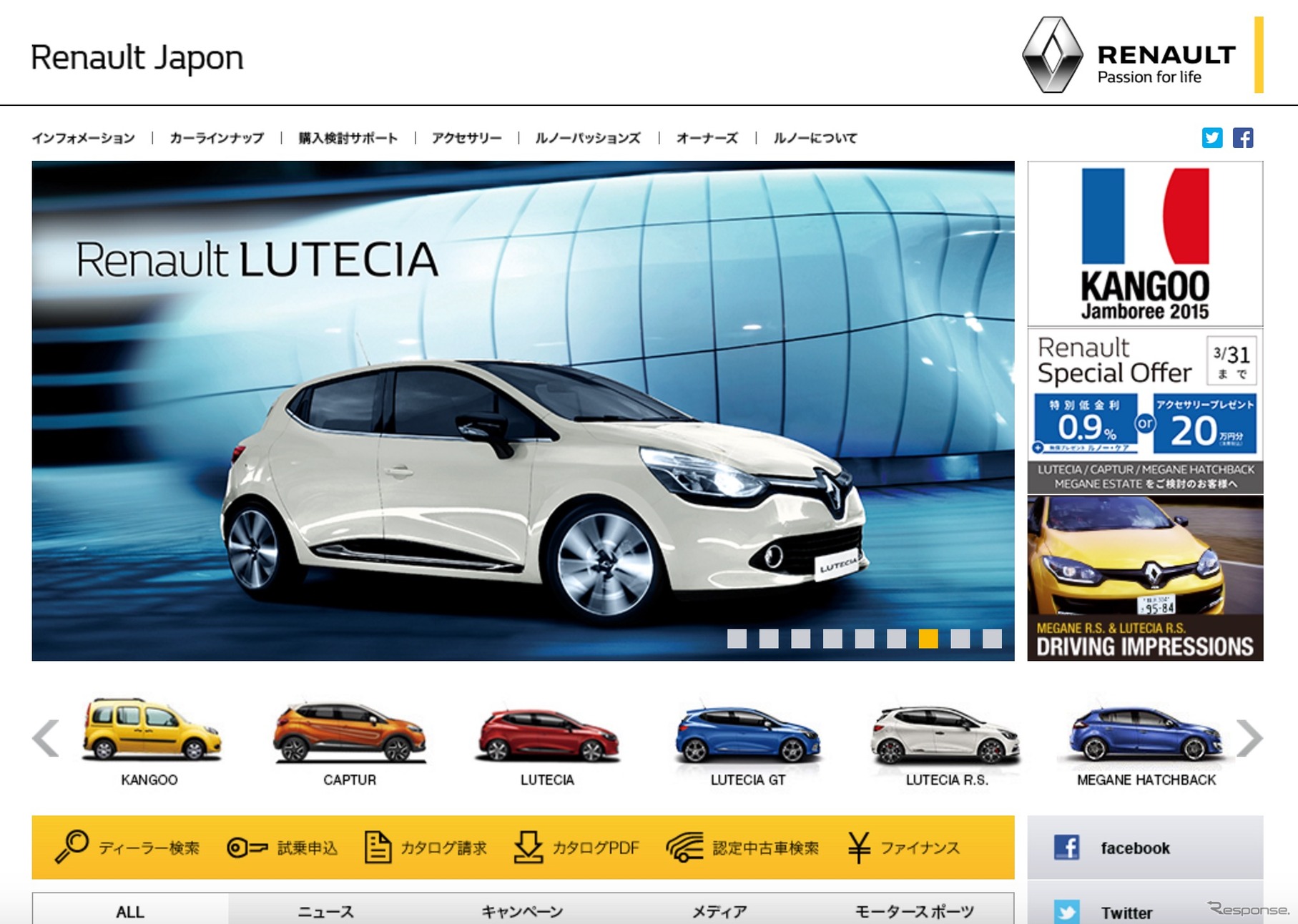Select the red LUTECIA car thumbnail
Viewport: 1298px width, 924px height.
pyautogui.click(x=547, y=735)
